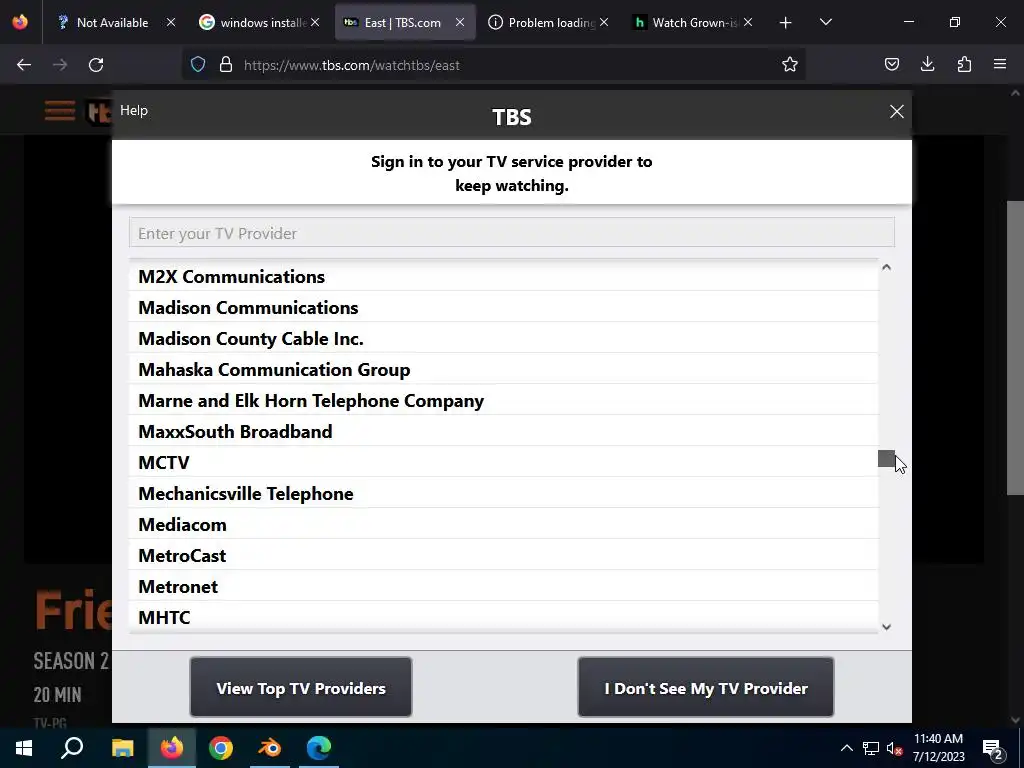Focus the Enter your TV Provider field
Viewport: 1024px width, 768px height.
tap(511, 233)
